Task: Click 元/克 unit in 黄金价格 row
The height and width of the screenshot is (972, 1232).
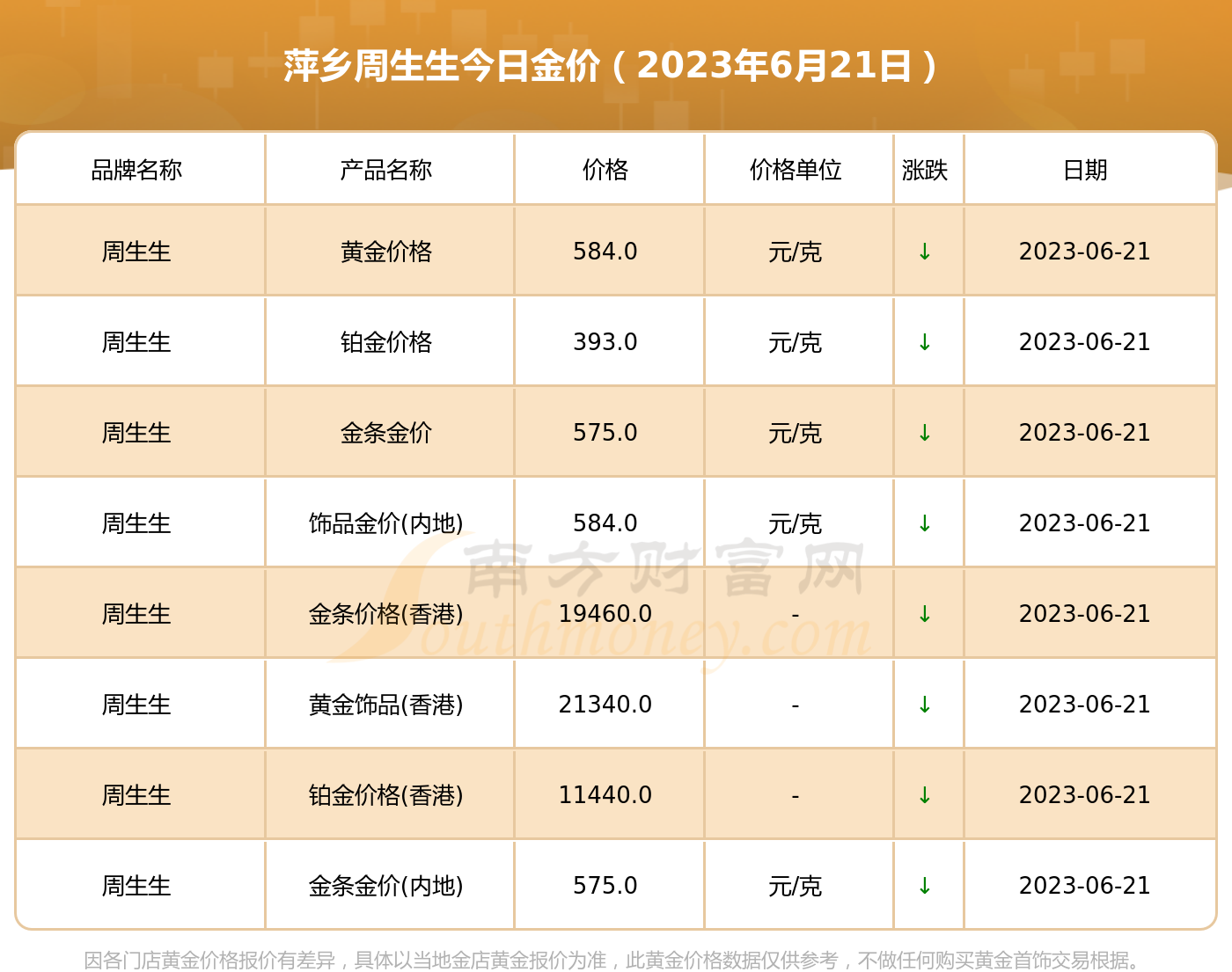Action: (796, 252)
